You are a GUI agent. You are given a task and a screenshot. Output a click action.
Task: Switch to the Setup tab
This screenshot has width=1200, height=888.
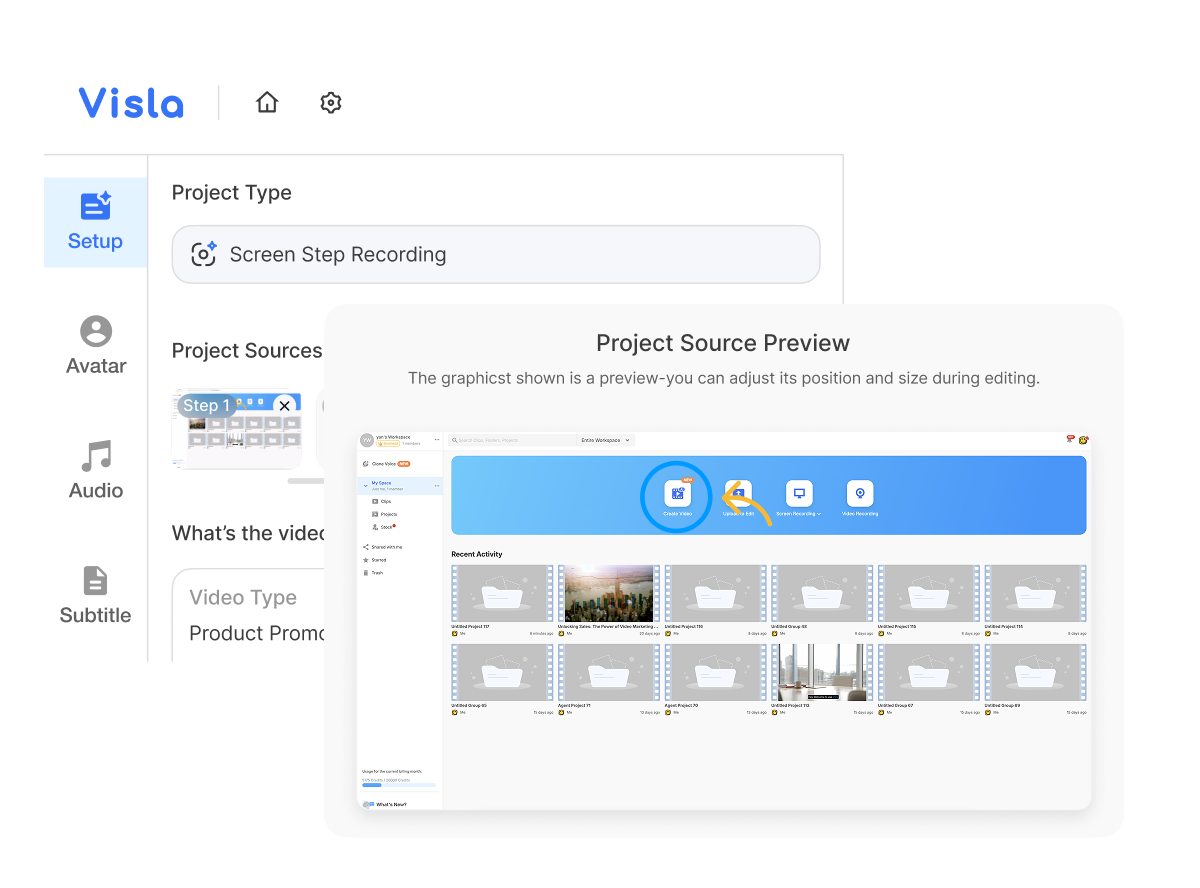tap(95, 220)
